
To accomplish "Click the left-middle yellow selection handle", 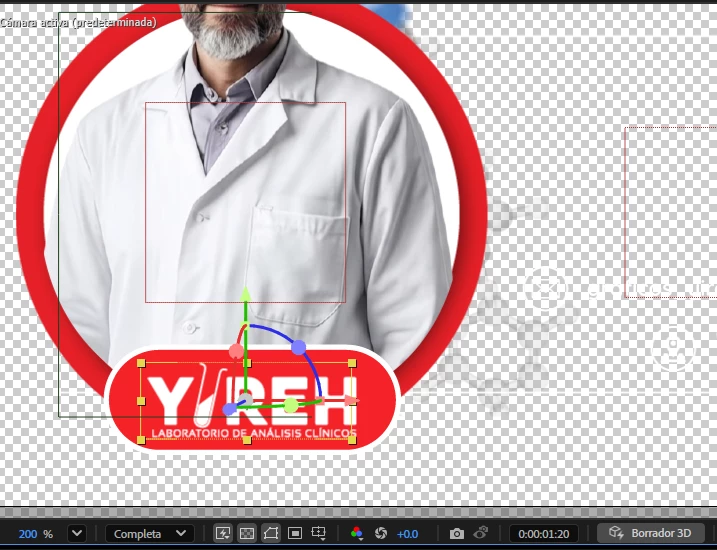I will (141, 401).
